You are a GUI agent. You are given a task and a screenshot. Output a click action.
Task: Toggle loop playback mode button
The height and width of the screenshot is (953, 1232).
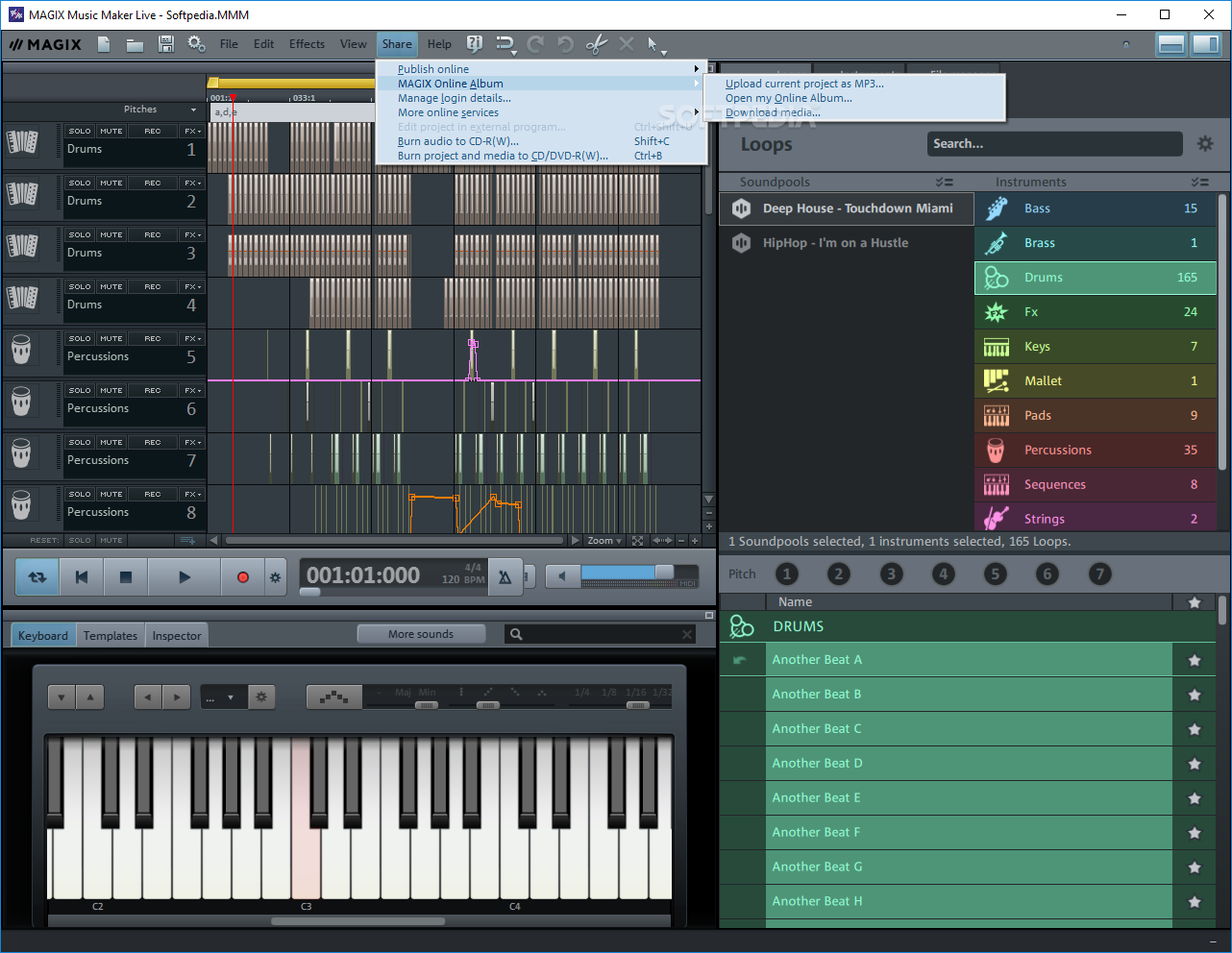37,577
